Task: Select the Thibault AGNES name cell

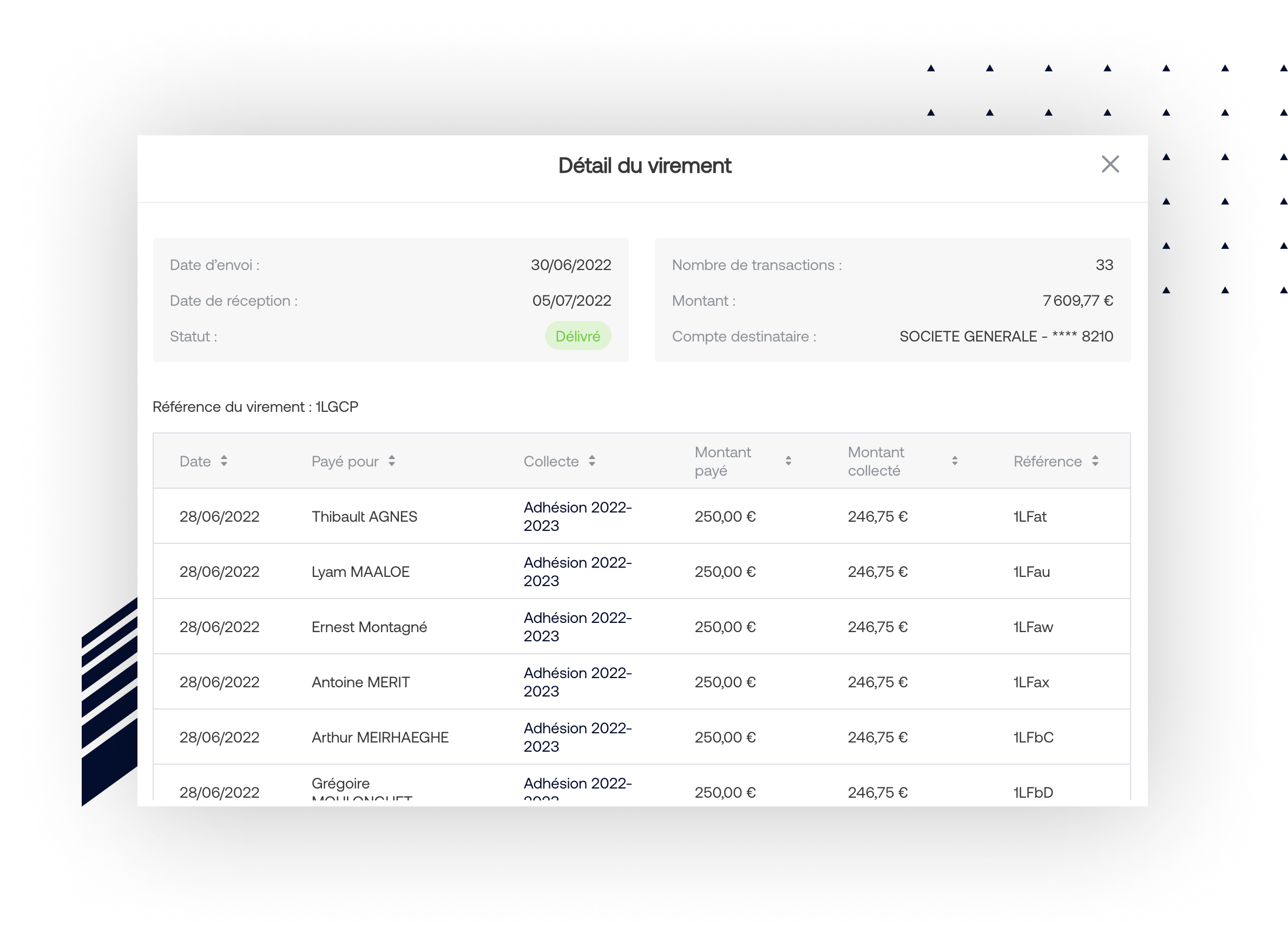Action: tap(364, 516)
